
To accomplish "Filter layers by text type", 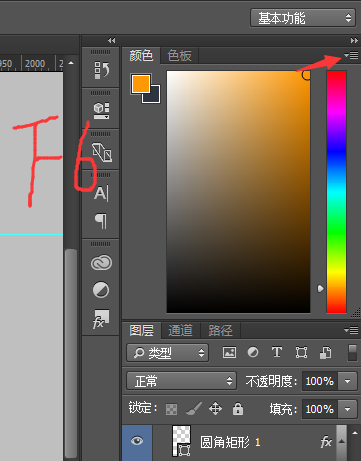I will pyautogui.click(x=277, y=352).
